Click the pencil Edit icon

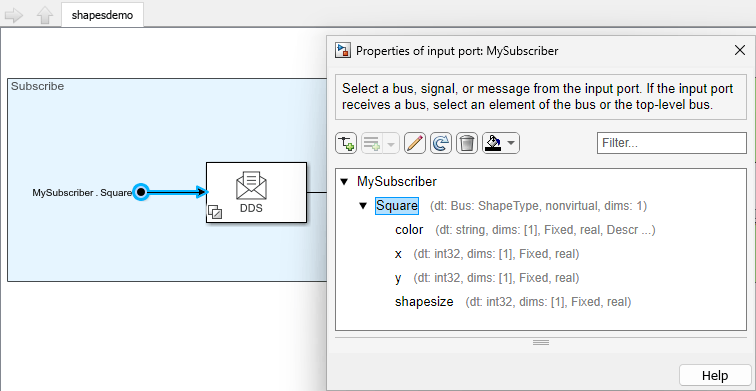[x=415, y=143]
